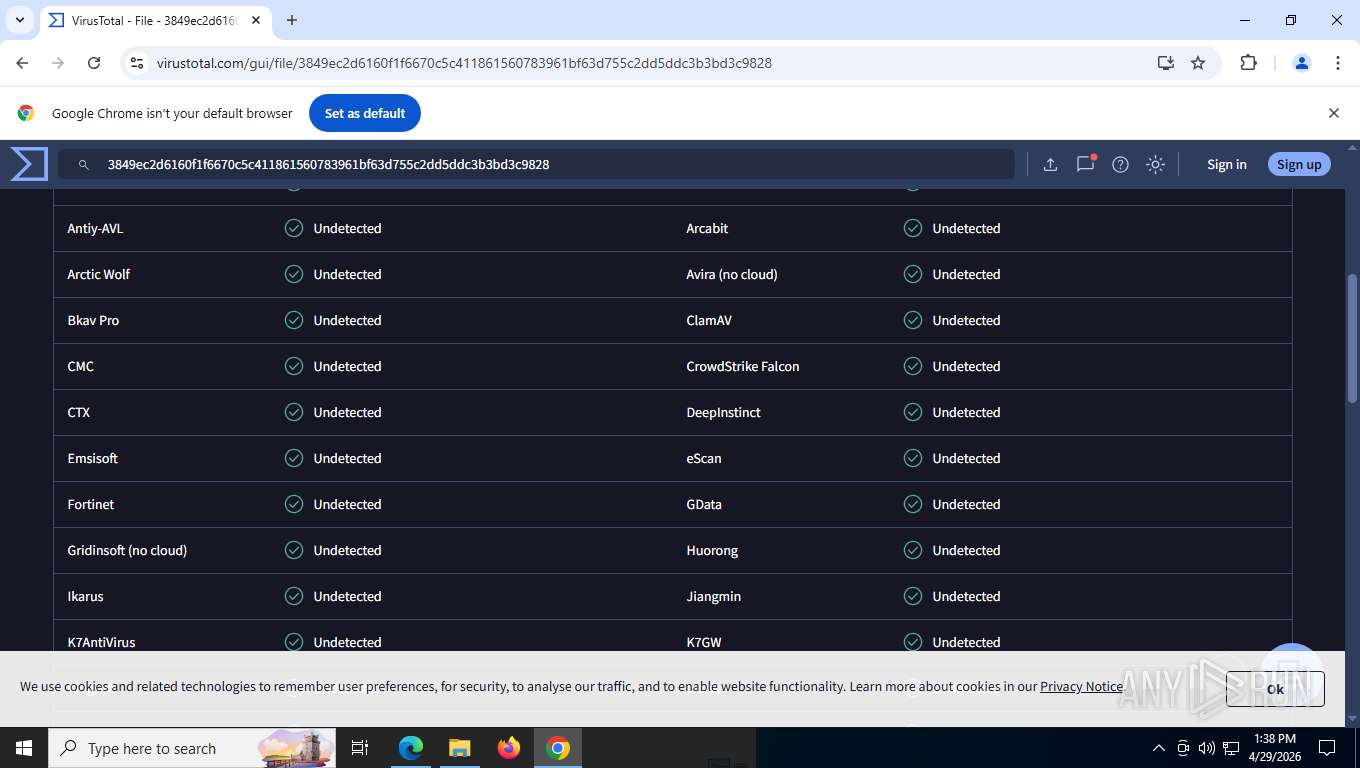
Task: Open the tab search dropdown arrow
Action: (20, 20)
